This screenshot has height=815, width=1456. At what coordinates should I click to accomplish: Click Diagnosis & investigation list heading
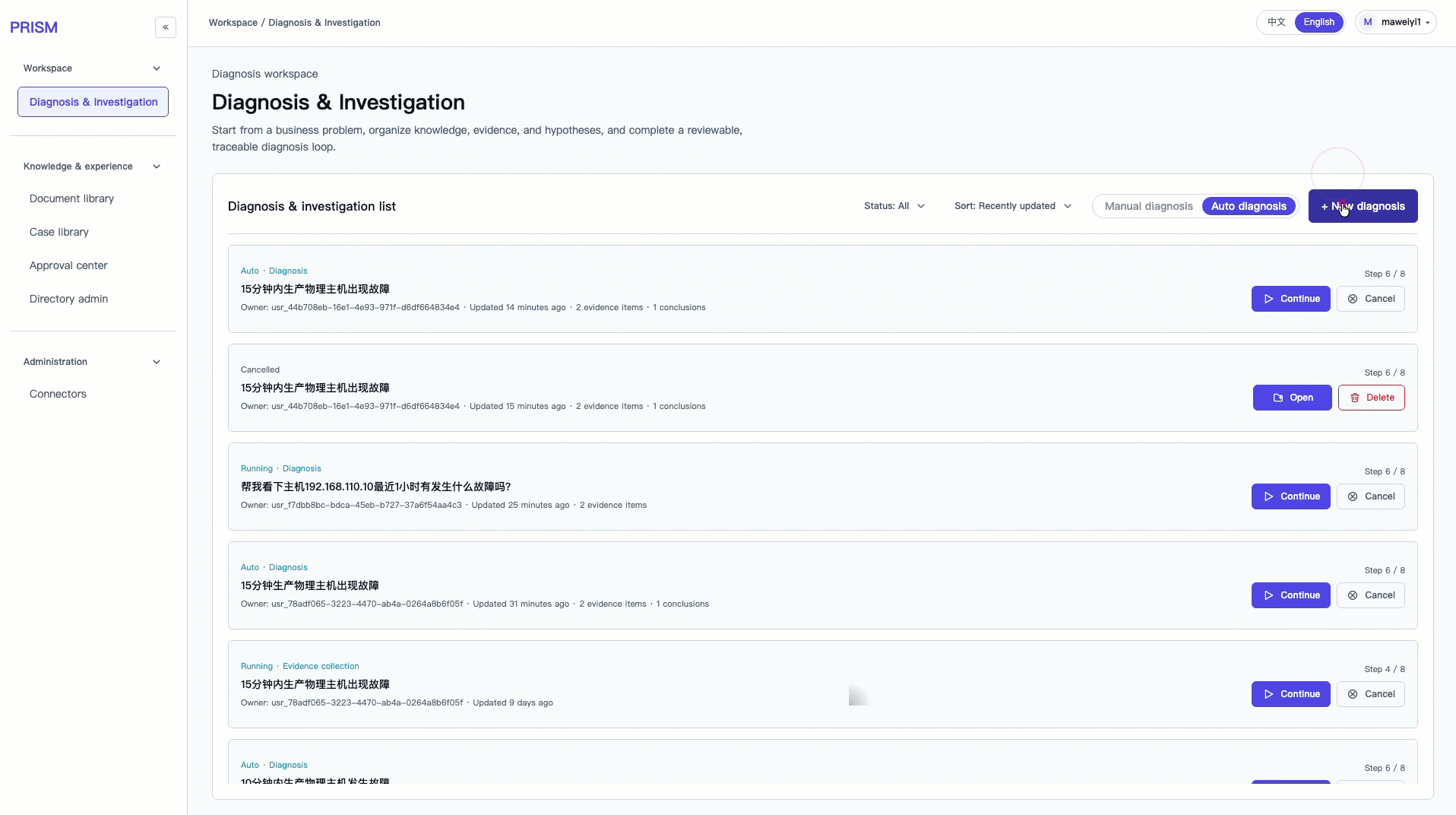312,206
